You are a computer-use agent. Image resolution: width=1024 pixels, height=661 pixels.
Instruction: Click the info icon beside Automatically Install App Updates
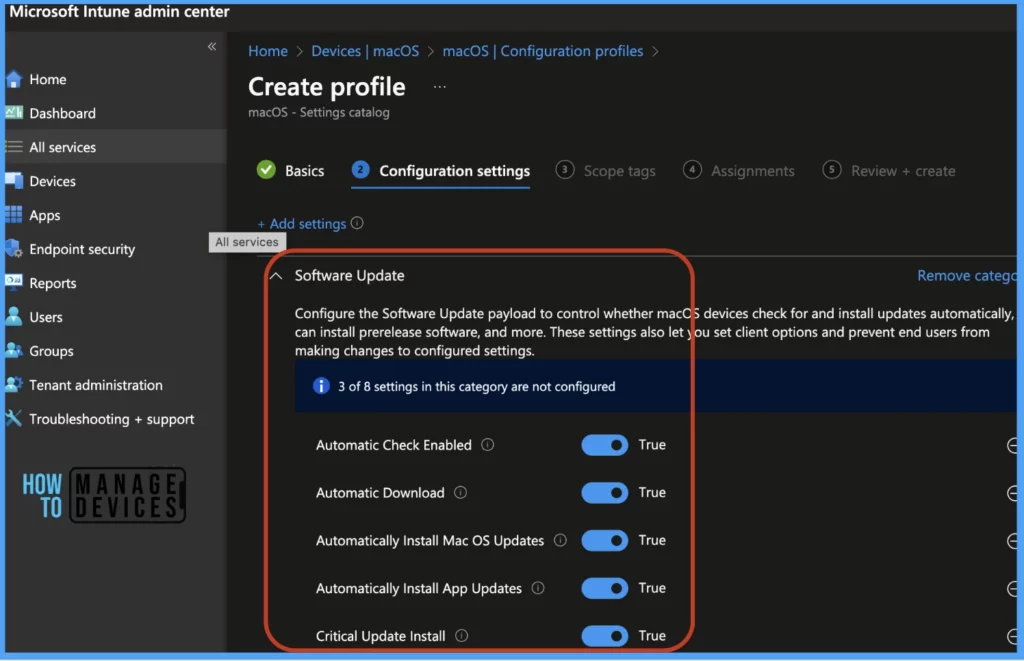(x=537, y=588)
